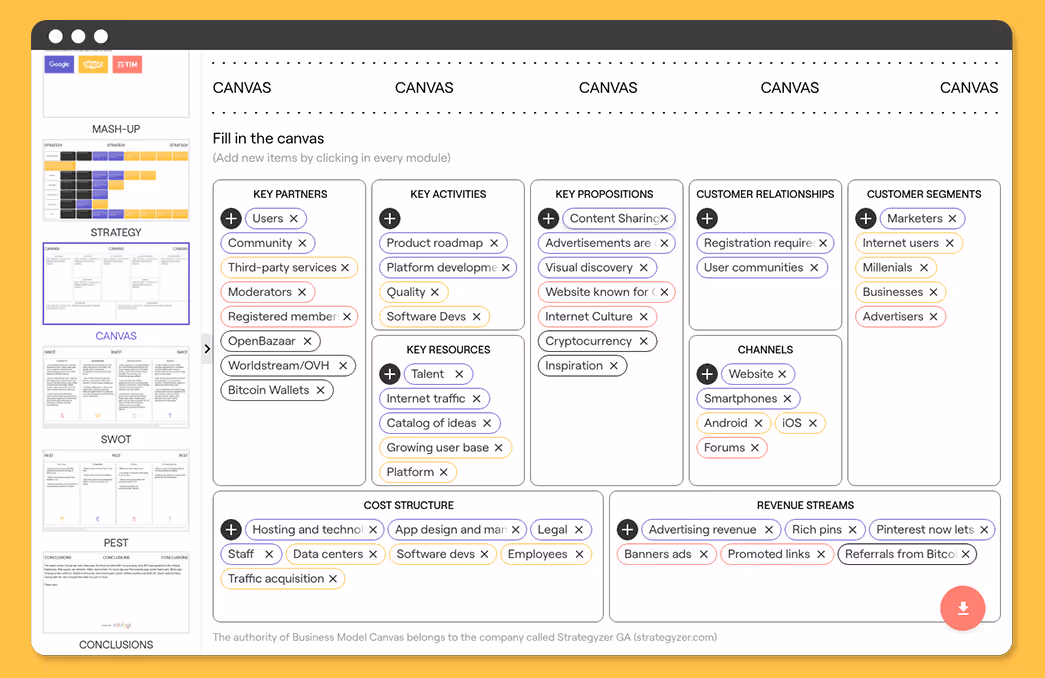Add a new item to Revenue Streams
This screenshot has width=1045, height=678.
coord(626,529)
